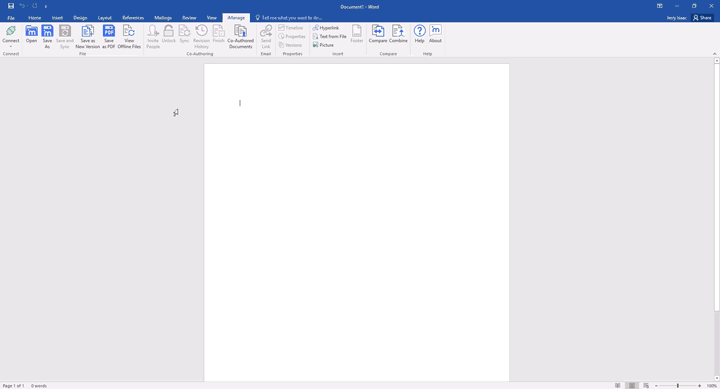Image resolution: width=720 pixels, height=389 pixels.
Task: Switch to the Layout tab
Action: tap(105, 18)
